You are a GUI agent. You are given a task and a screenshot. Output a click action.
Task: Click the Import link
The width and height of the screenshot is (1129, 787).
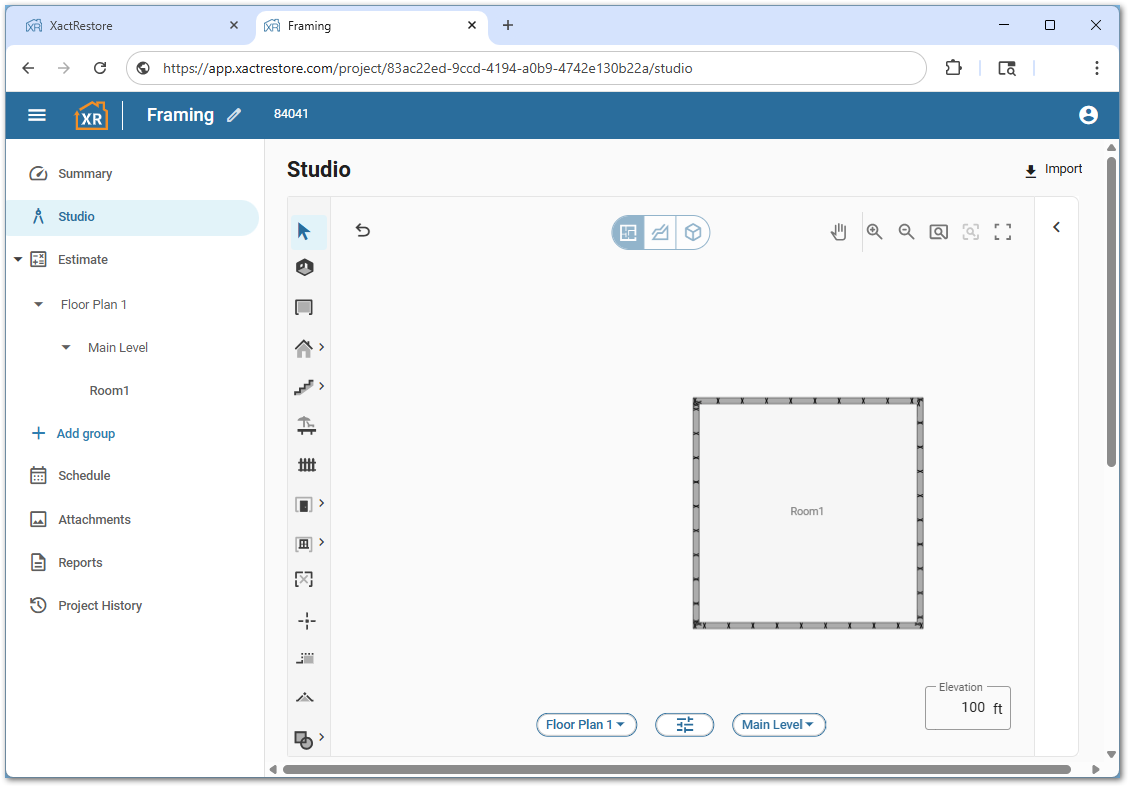point(1053,169)
